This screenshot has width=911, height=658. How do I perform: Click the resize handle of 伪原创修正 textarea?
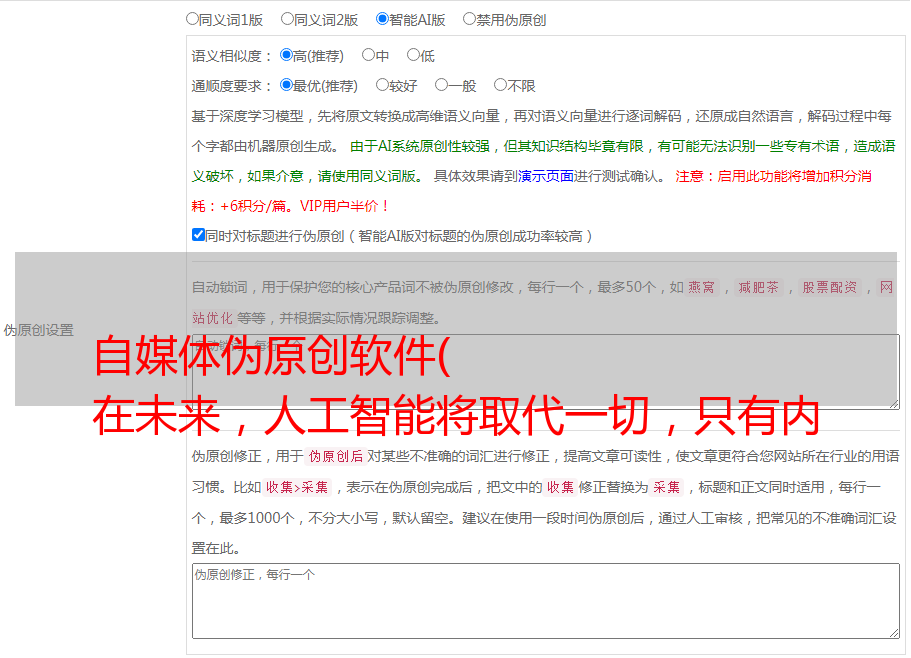pos(894,633)
